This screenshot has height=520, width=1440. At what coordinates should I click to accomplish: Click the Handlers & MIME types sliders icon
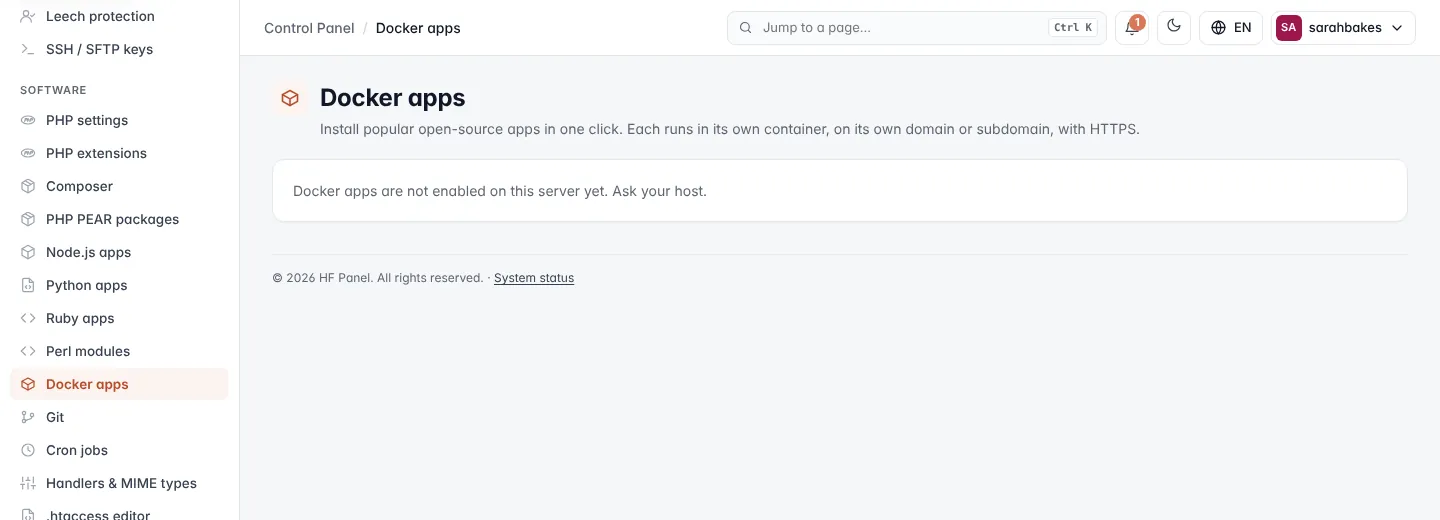pyautogui.click(x=28, y=483)
